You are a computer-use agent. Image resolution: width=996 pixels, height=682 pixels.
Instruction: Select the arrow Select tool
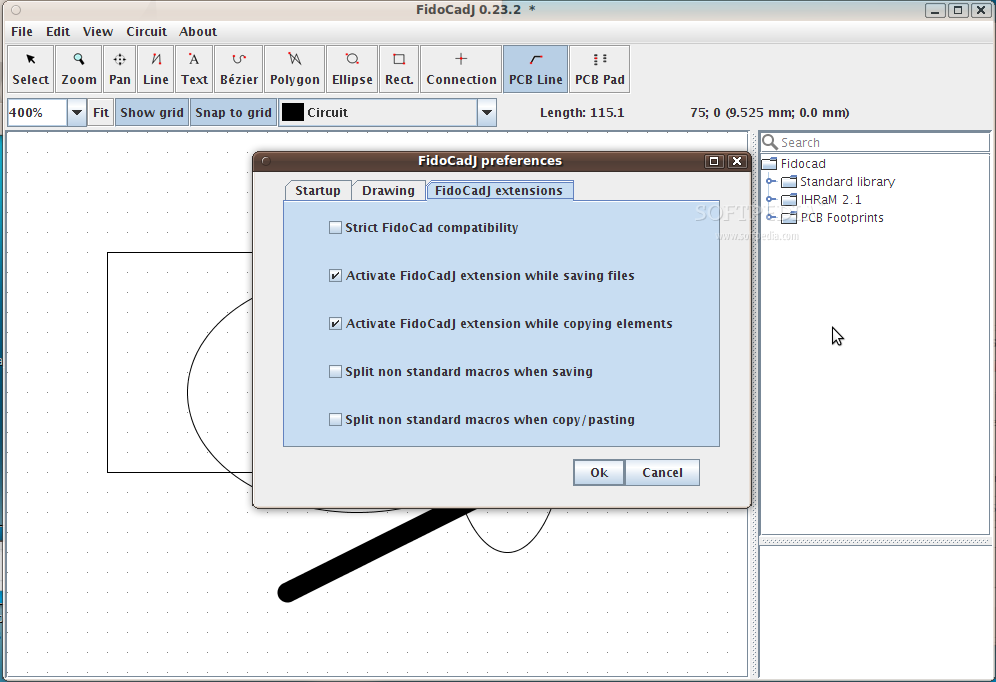click(x=30, y=69)
